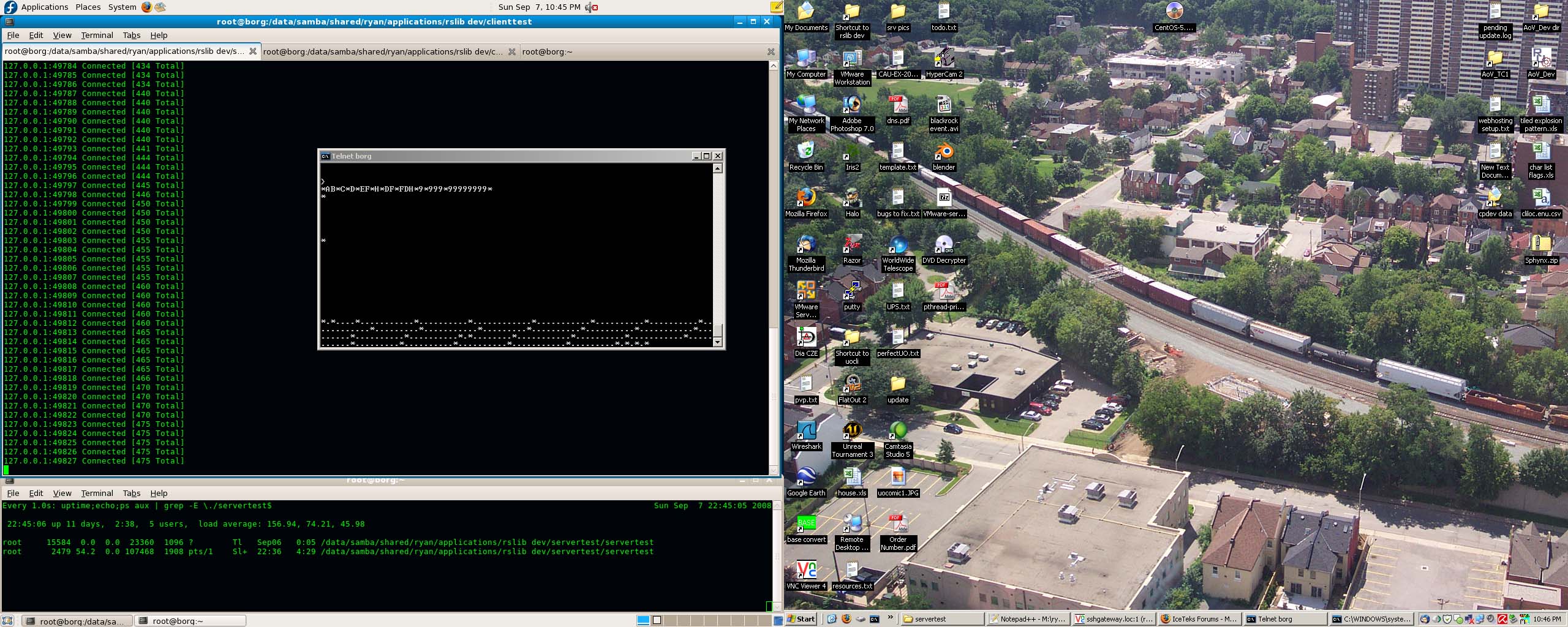
Task: Select the Mozilla Thunderbird desktop icon
Action: coord(806,253)
